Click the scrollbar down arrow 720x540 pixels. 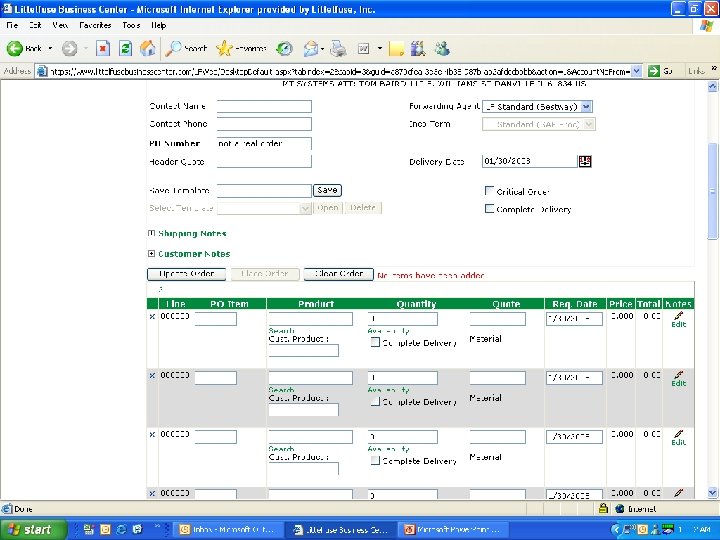pyautogui.click(x=712, y=493)
